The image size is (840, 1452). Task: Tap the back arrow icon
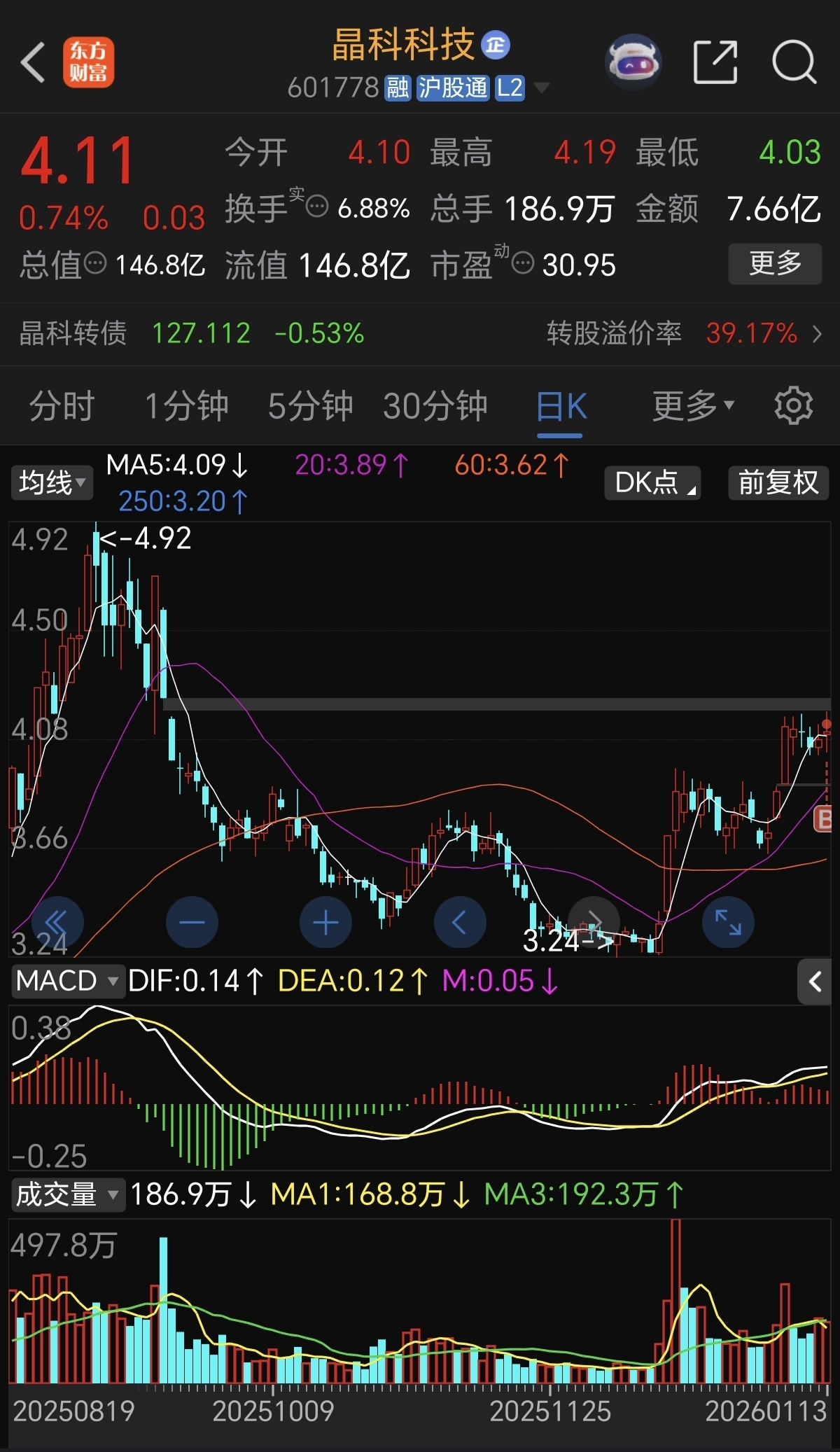[33, 62]
